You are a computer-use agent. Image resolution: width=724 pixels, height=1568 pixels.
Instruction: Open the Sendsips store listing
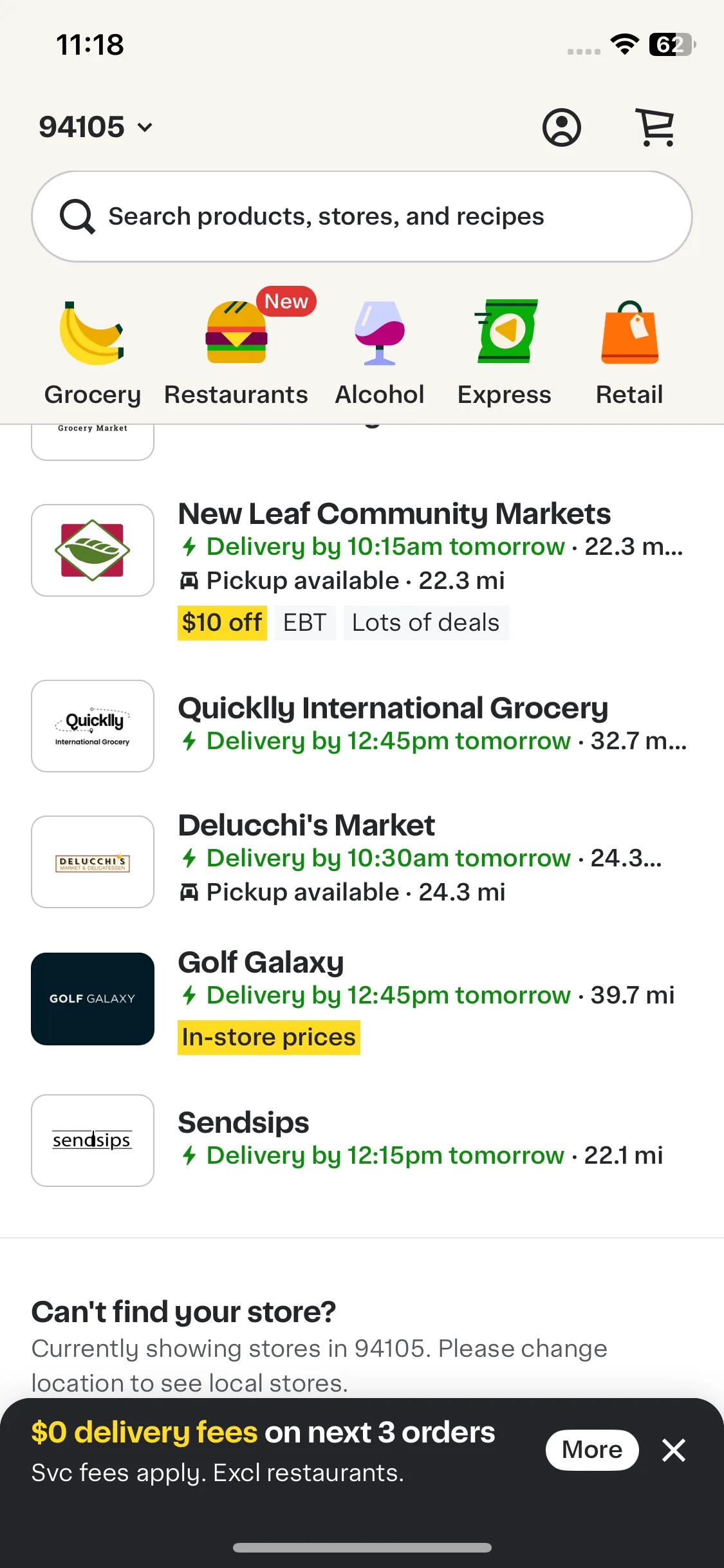(362, 1139)
